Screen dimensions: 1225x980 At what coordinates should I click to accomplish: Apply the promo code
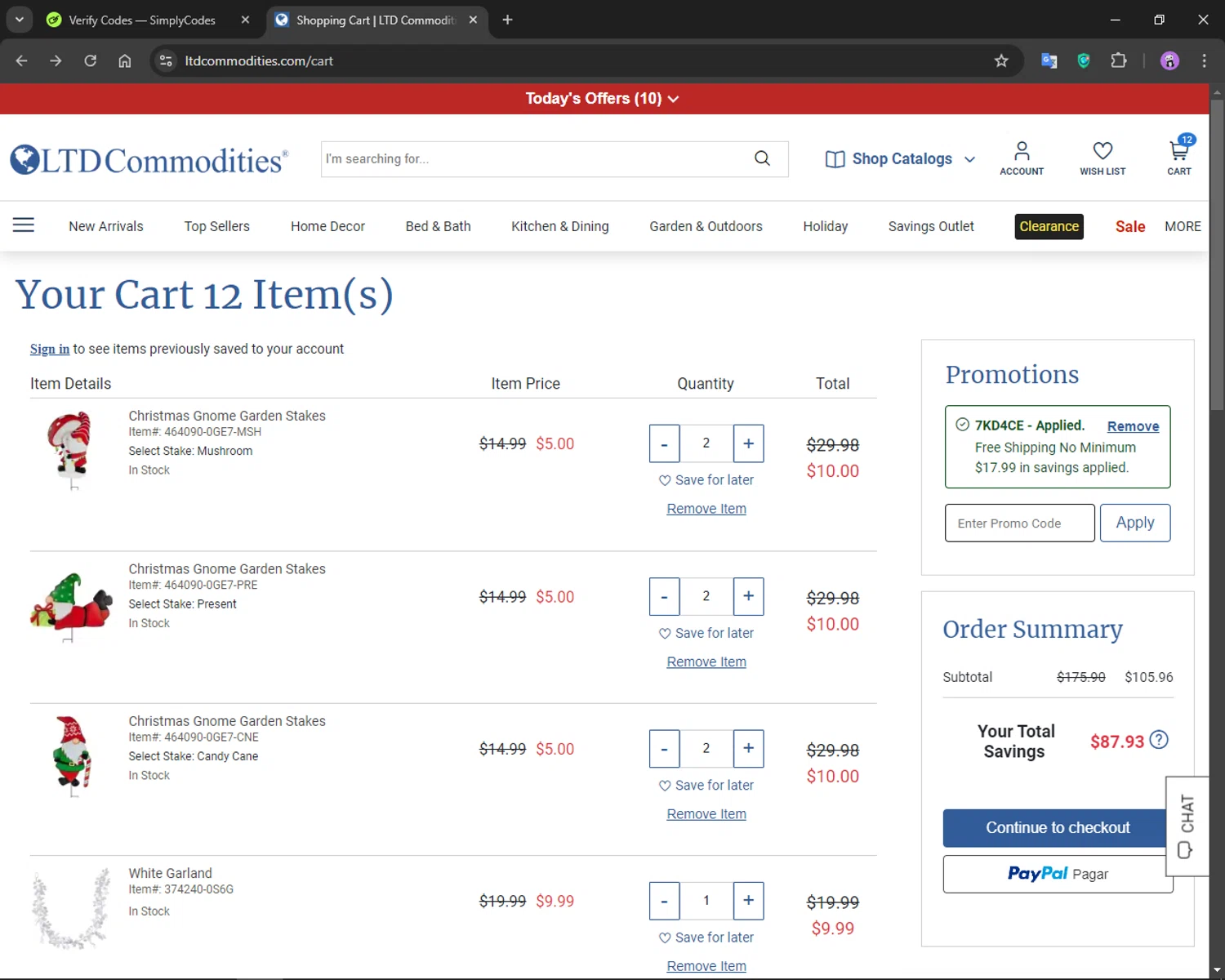pyautogui.click(x=1135, y=523)
